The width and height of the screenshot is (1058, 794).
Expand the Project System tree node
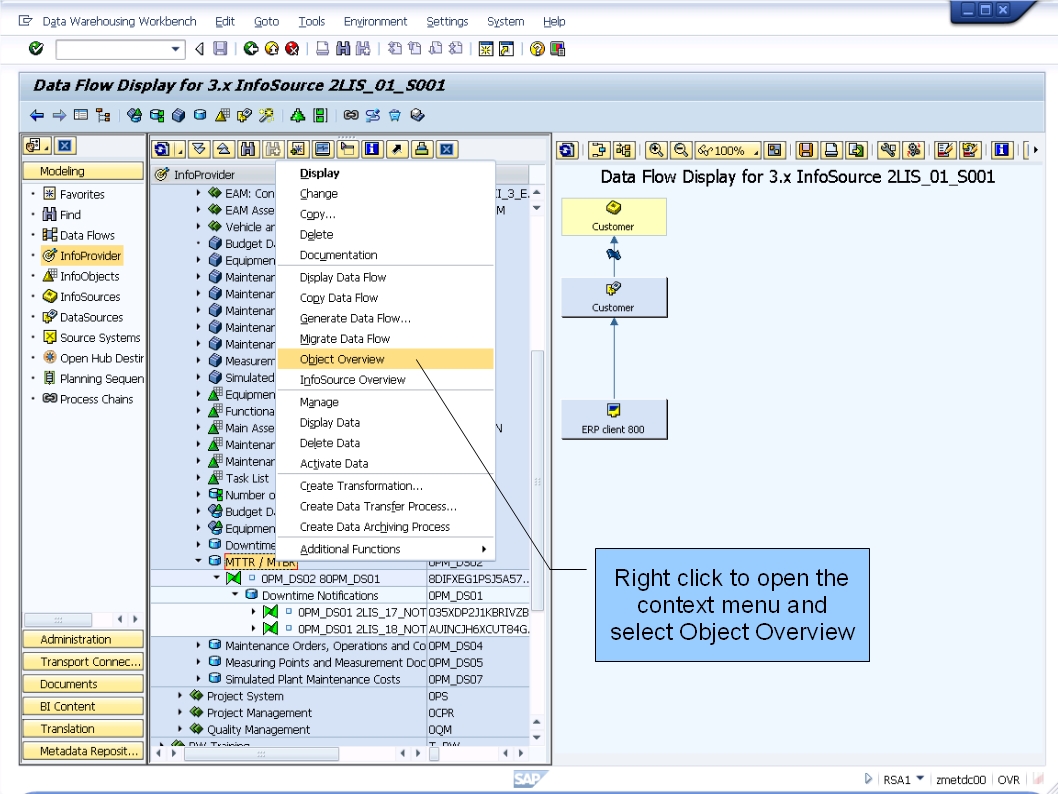click(x=180, y=695)
